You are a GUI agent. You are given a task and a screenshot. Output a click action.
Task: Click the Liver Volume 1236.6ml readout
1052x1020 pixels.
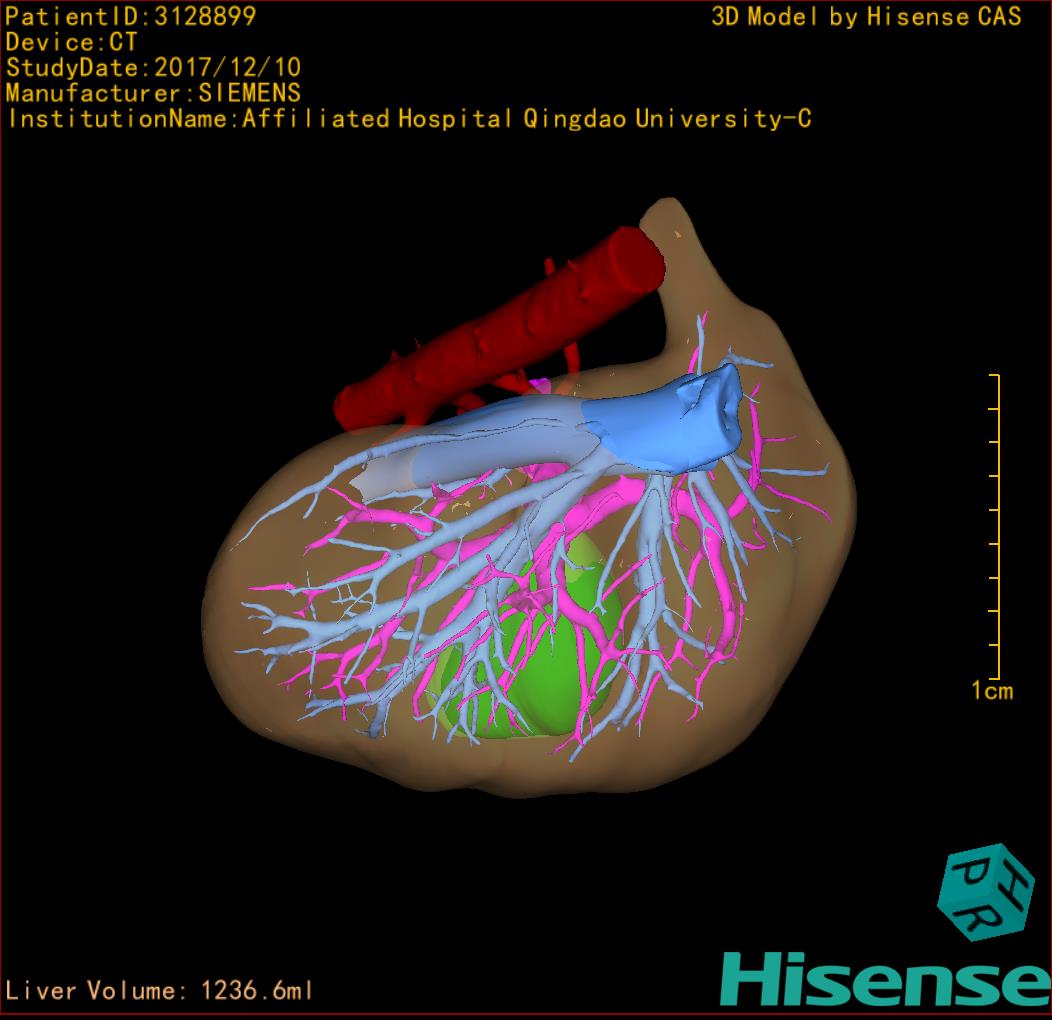[x=160, y=991]
